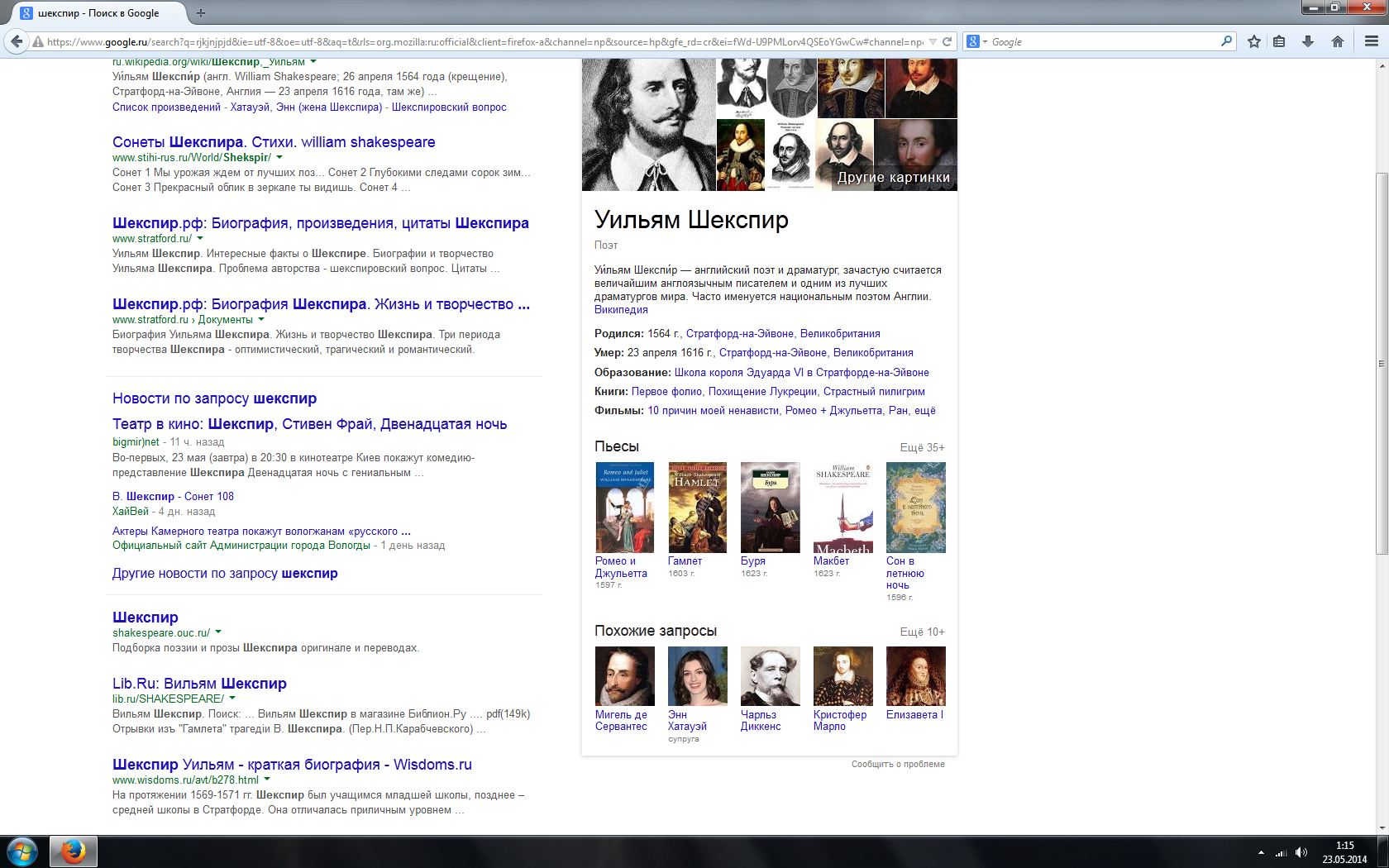Open 'Мигель де Сервантес' portrait thumbnail
1389x868 pixels.
click(625, 676)
